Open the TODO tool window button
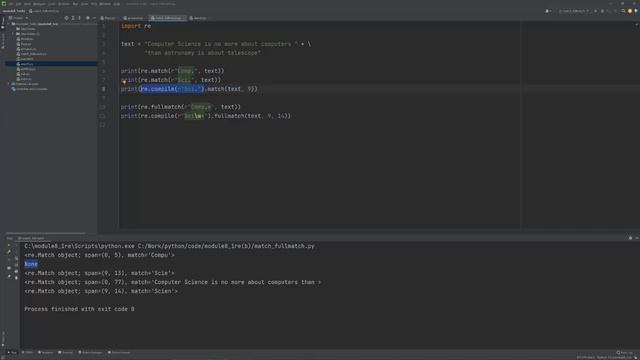 [27, 352]
